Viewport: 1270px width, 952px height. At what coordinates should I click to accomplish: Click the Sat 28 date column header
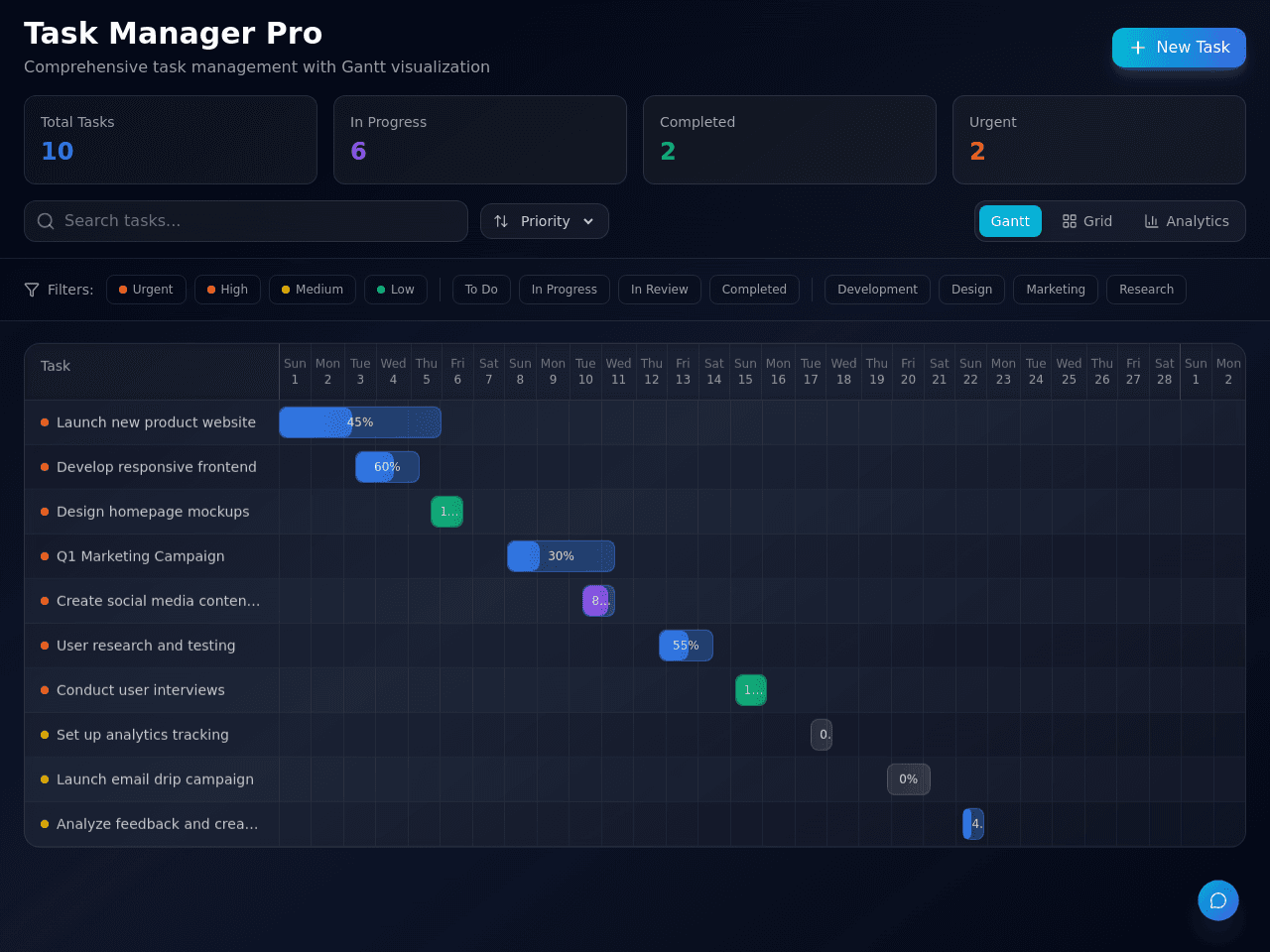(x=1165, y=372)
